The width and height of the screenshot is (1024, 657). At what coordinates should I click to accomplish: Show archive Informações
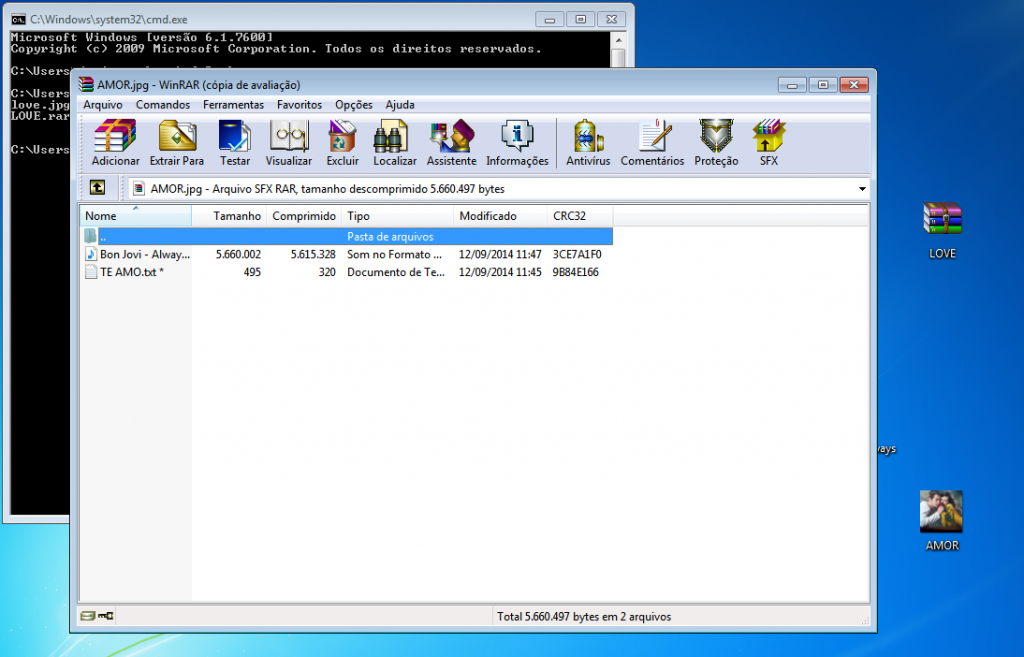tap(517, 142)
